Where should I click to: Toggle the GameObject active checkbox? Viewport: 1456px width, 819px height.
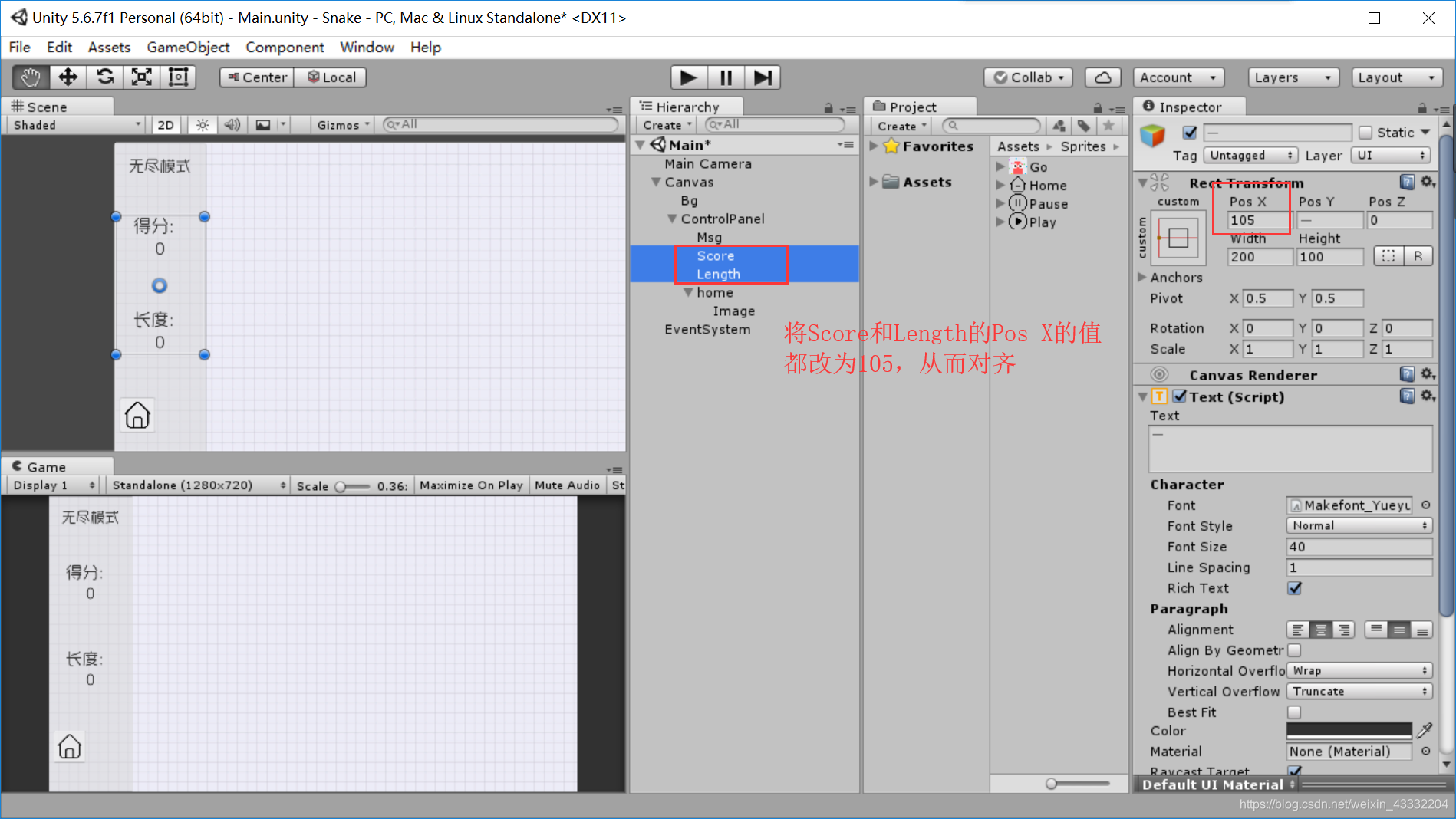point(1189,133)
